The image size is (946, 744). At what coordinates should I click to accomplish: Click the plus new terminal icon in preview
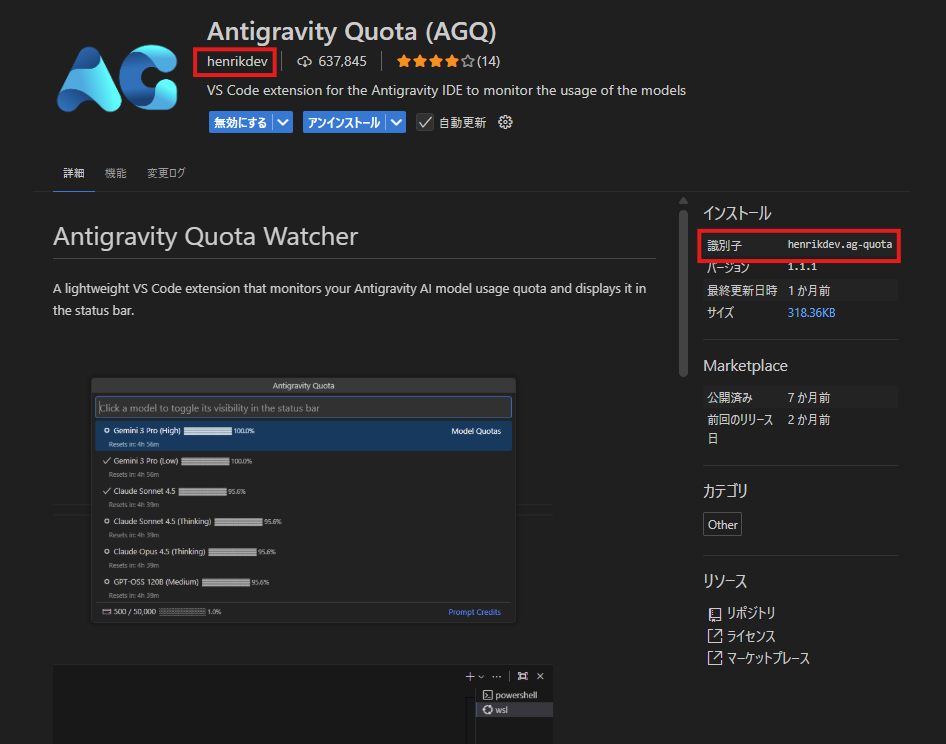pyautogui.click(x=470, y=676)
